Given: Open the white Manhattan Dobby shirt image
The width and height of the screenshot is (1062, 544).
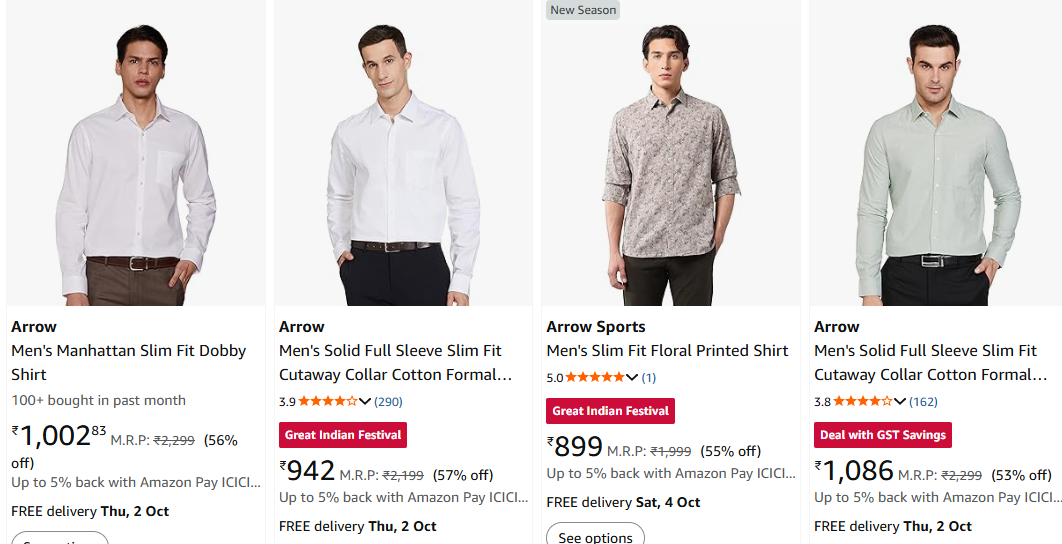Looking at the screenshot, I should (x=136, y=165).
